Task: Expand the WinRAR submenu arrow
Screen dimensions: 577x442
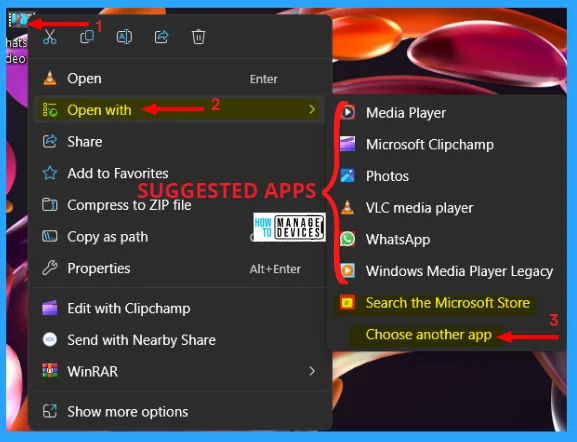Action: (312, 371)
